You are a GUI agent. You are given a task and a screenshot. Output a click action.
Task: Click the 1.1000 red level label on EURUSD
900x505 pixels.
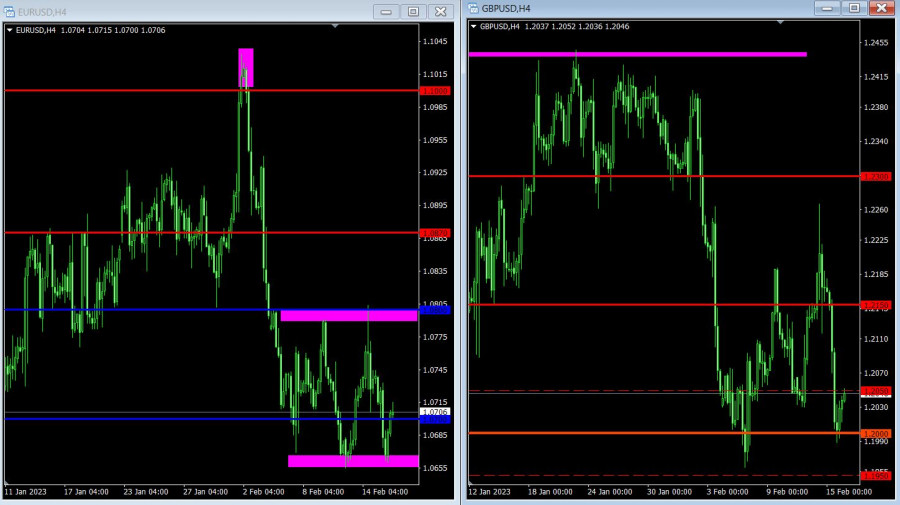pyautogui.click(x=435, y=90)
